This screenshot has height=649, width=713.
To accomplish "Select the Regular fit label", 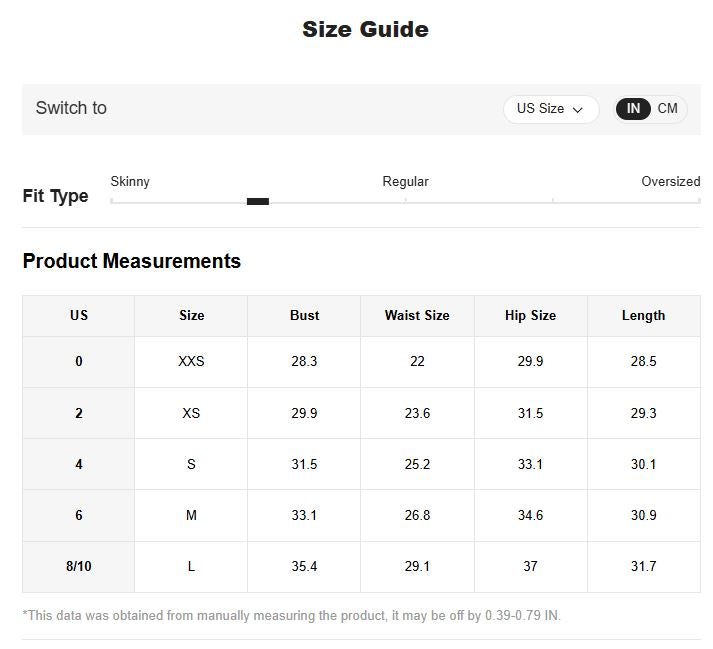I will pos(405,181).
